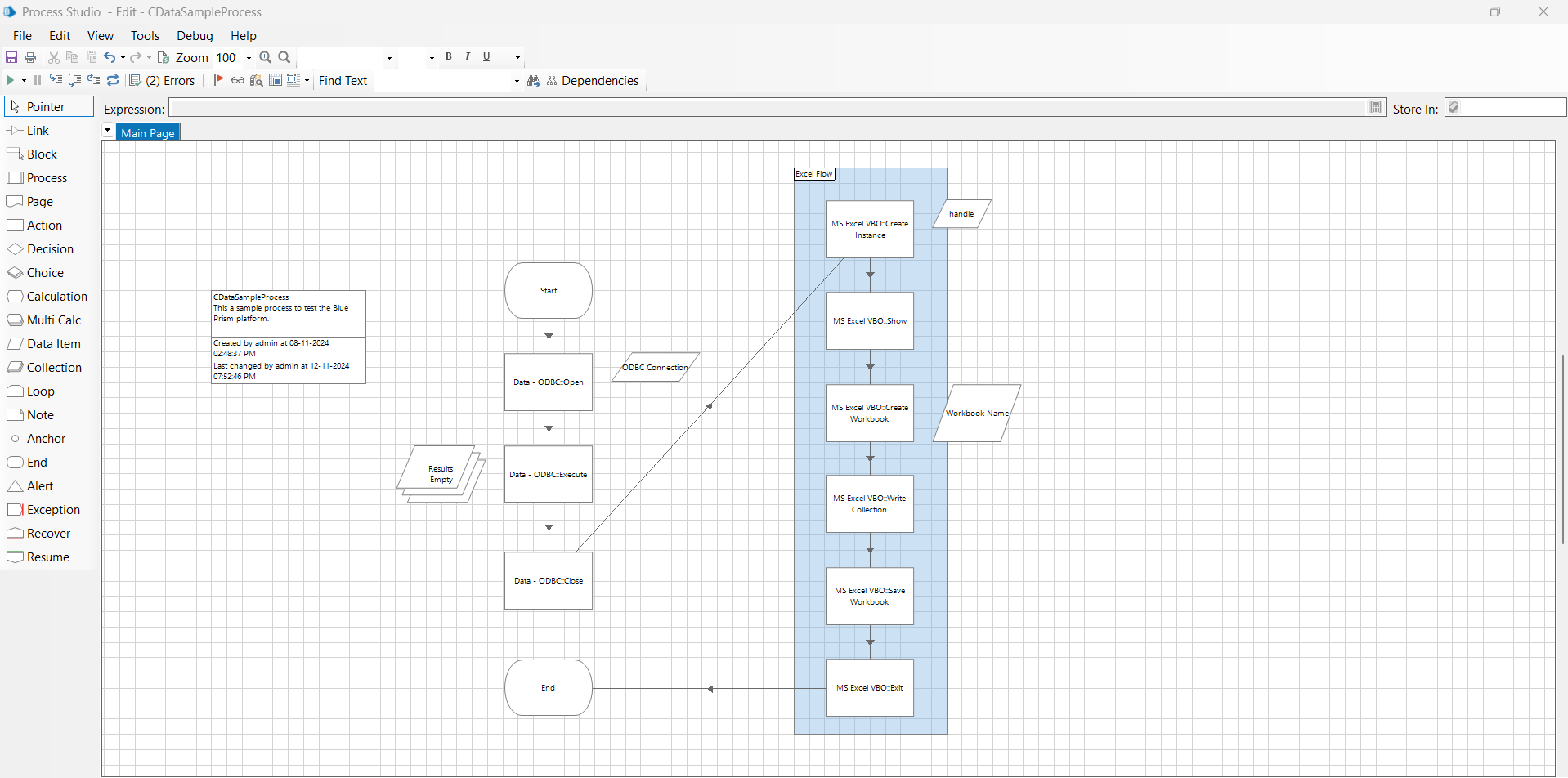Viewport: 1568px width, 778px height.
Task: Undo the last change
Action: [x=109, y=57]
